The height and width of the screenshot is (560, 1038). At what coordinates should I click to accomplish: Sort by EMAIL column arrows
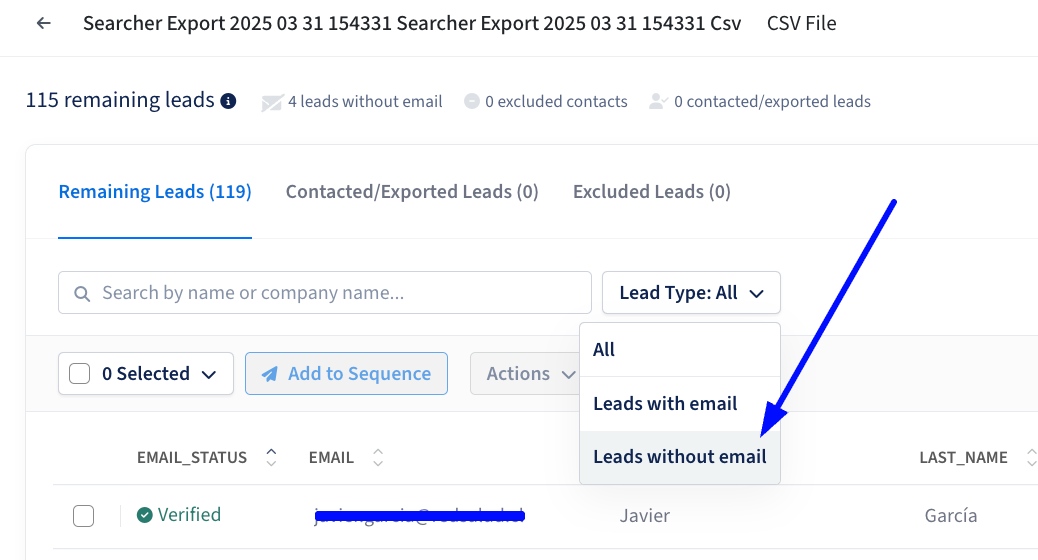point(378,457)
